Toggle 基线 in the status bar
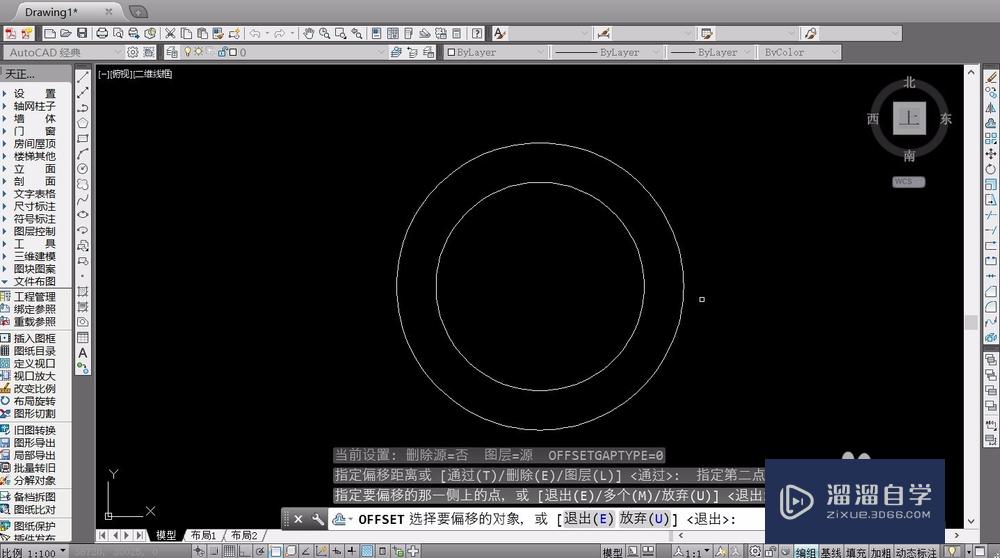Viewport: 1000px width, 558px height. pos(831,552)
